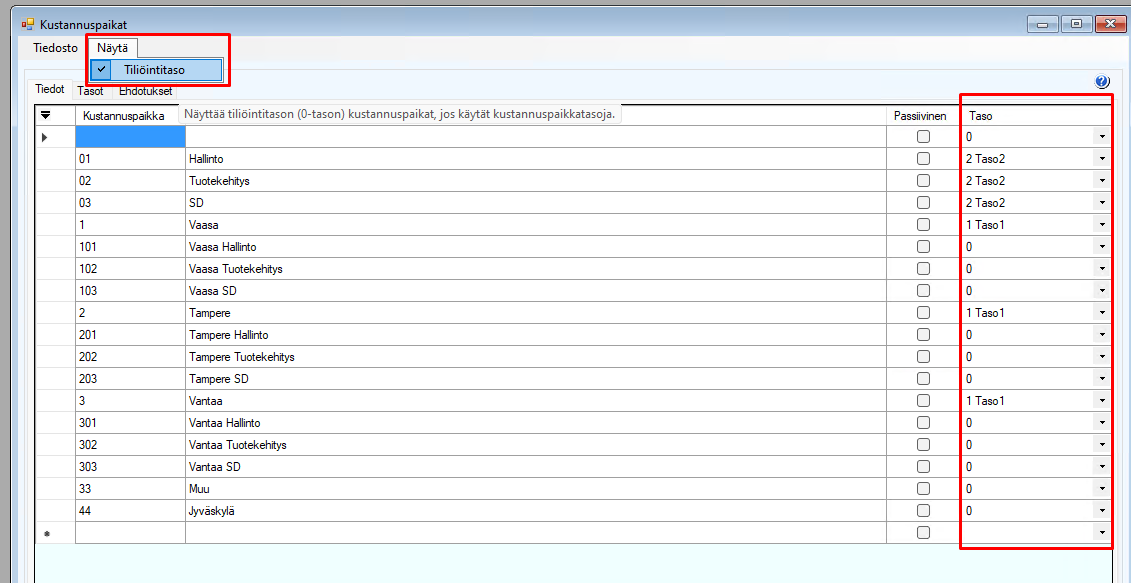Click the Kustannuspaikat window title icon
This screenshot has width=1131, height=583.
point(27,24)
